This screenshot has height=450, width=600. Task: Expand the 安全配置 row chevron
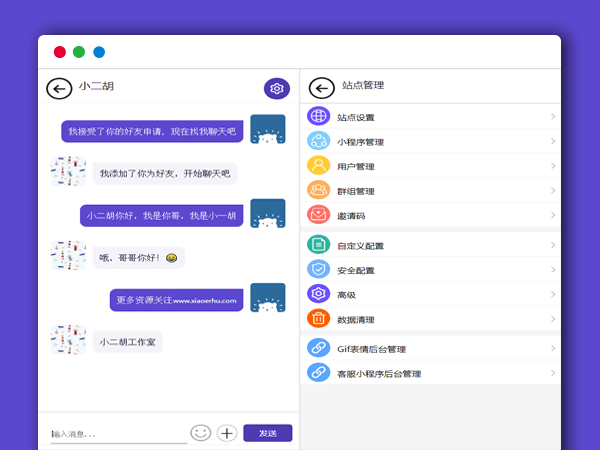pos(553,270)
